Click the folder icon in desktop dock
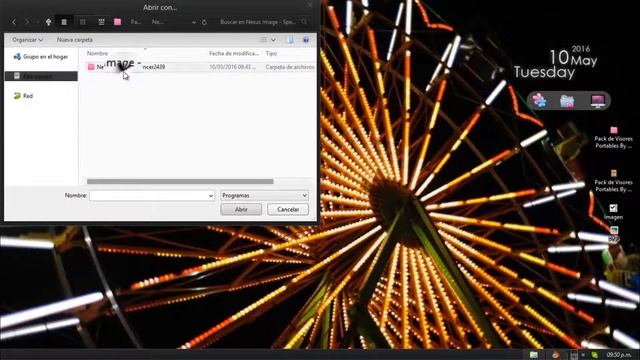Viewport: 640px width, 360px height. [x=567, y=101]
